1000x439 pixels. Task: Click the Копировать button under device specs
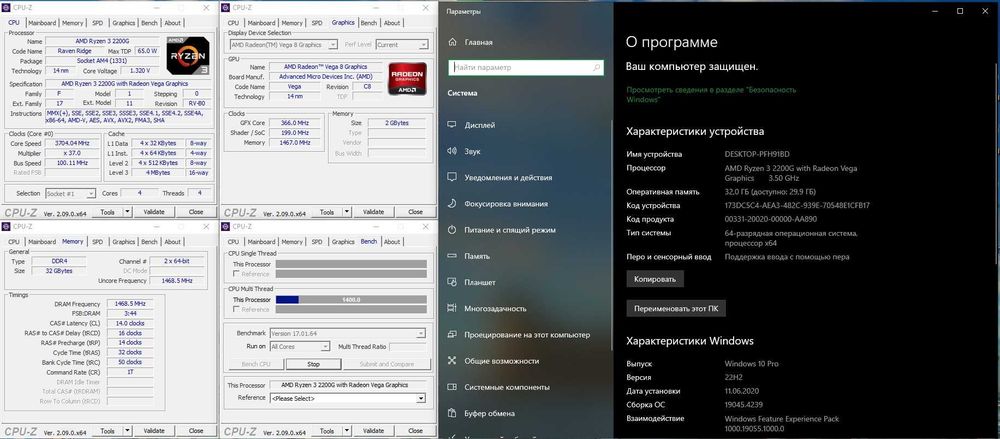655,279
